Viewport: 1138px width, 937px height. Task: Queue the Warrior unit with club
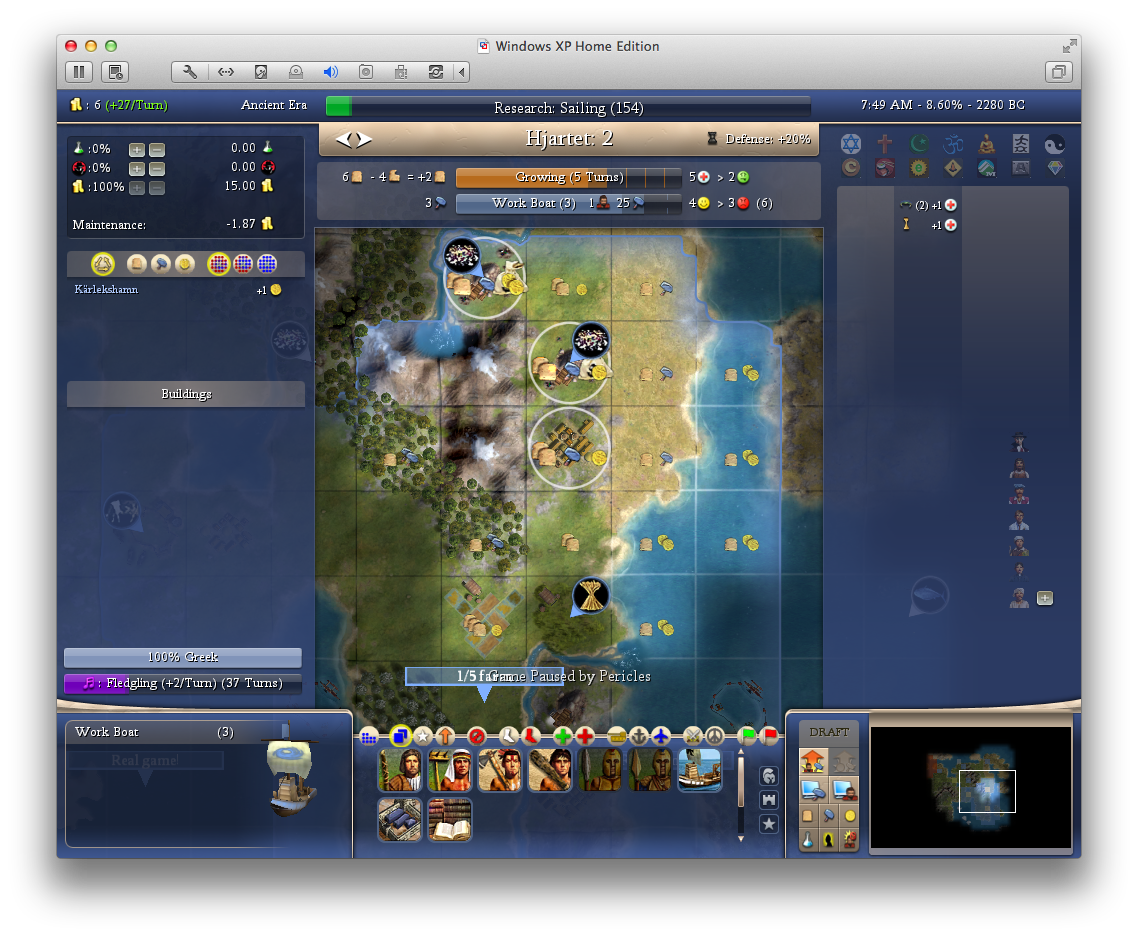550,770
